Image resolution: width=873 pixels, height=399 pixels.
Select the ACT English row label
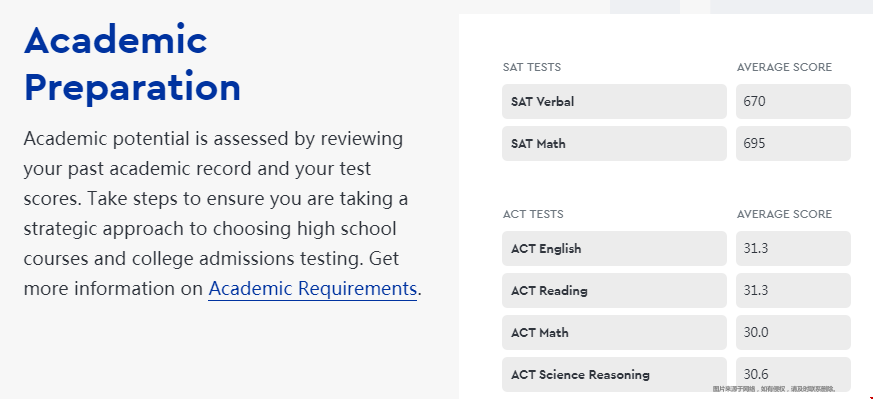614,248
